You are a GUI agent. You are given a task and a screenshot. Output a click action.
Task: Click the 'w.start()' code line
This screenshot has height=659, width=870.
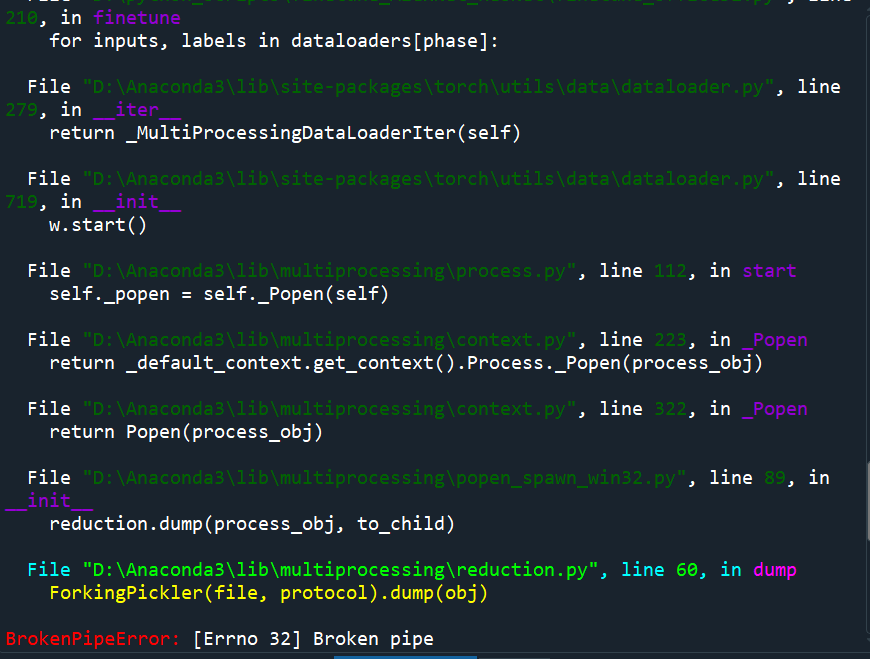(98, 225)
